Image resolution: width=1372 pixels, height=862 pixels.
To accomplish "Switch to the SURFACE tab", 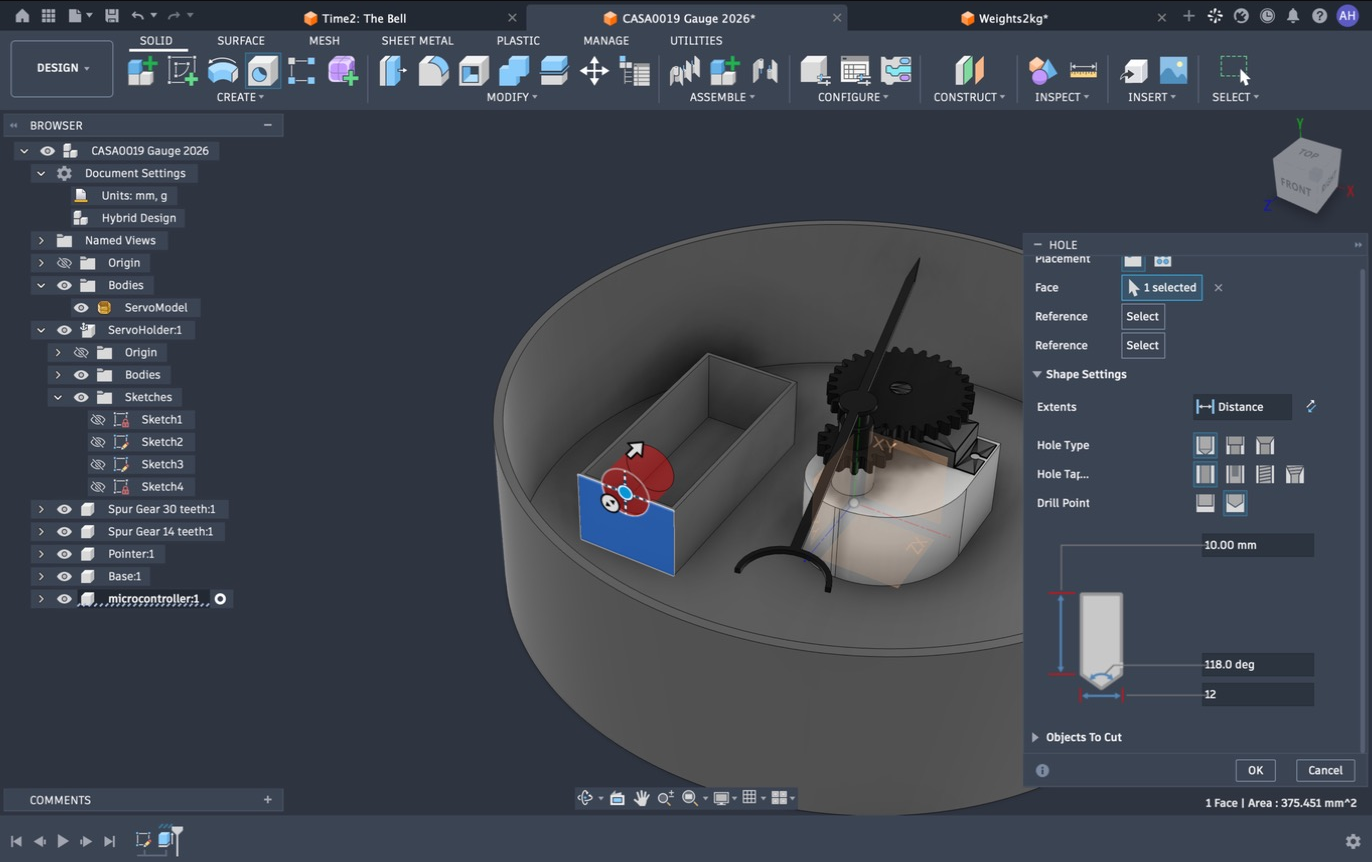I will [x=241, y=41].
